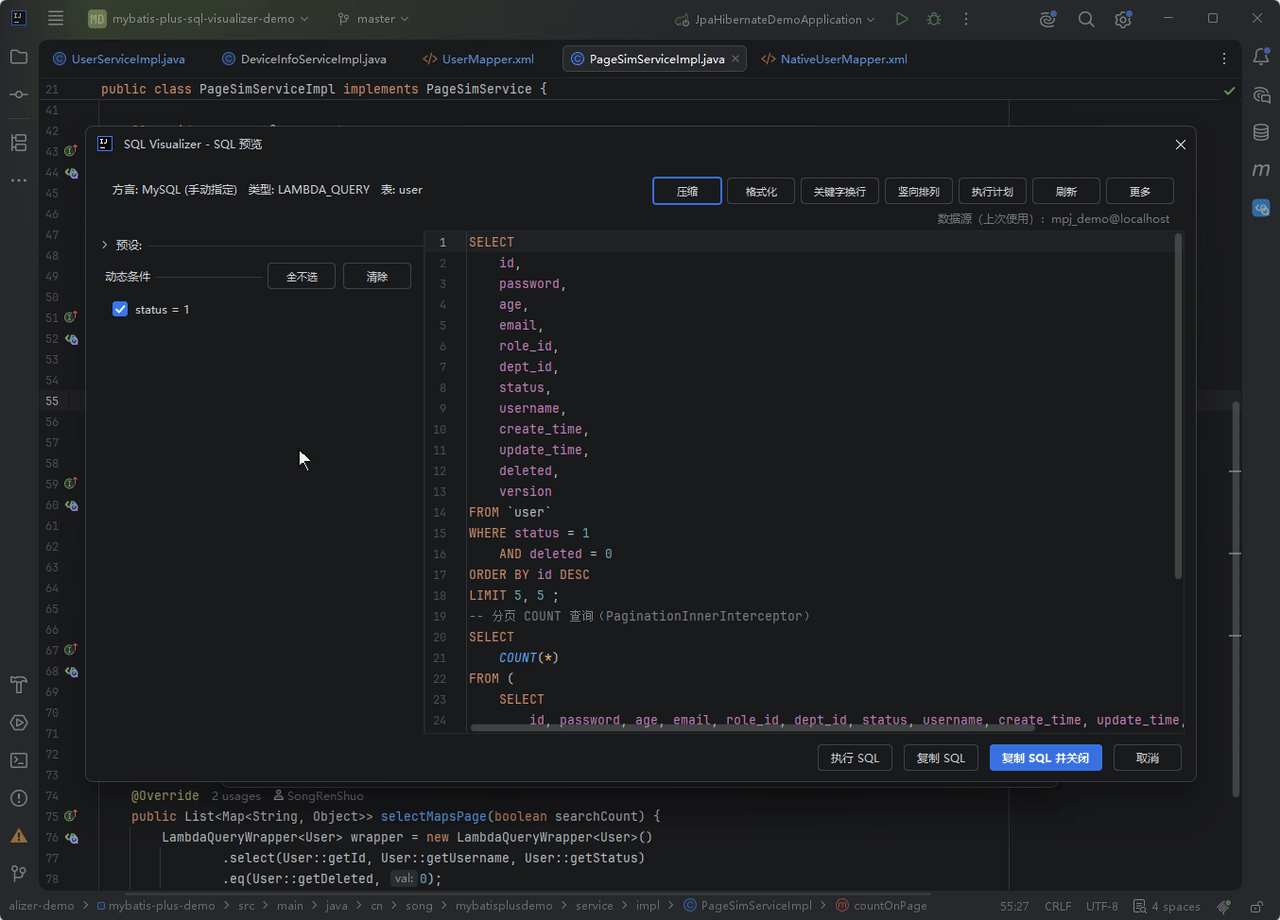This screenshot has height=920, width=1280.
Task: Run JpaHibernateDemoApplication with play icon
Action: [x=902, y=19]
